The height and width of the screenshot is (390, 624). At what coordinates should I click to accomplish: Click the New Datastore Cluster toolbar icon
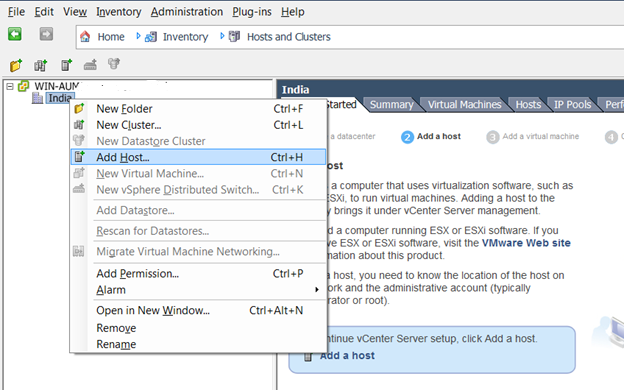coord(114,64)
